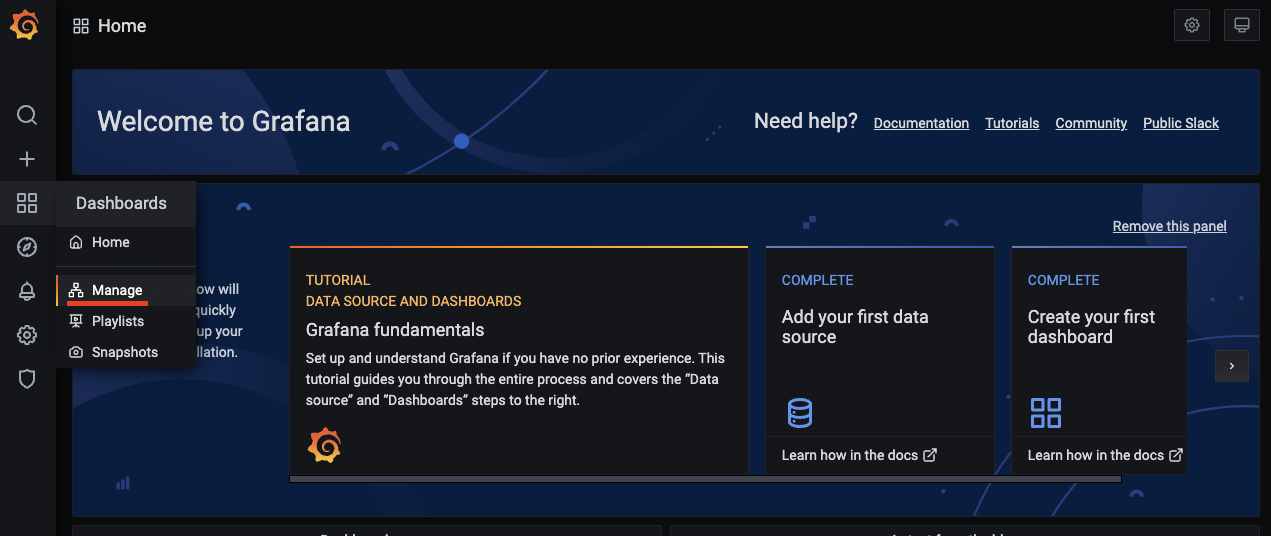Click Learn how in docs under data source
Image resolution: width=1271 pixels, height=536 pixels.
(859, 455)
